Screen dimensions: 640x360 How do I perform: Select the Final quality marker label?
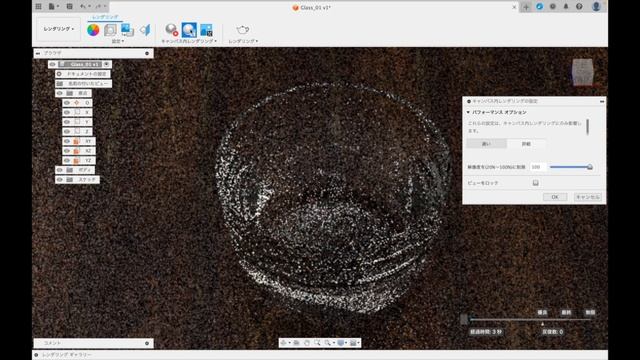tap(566, 312)
